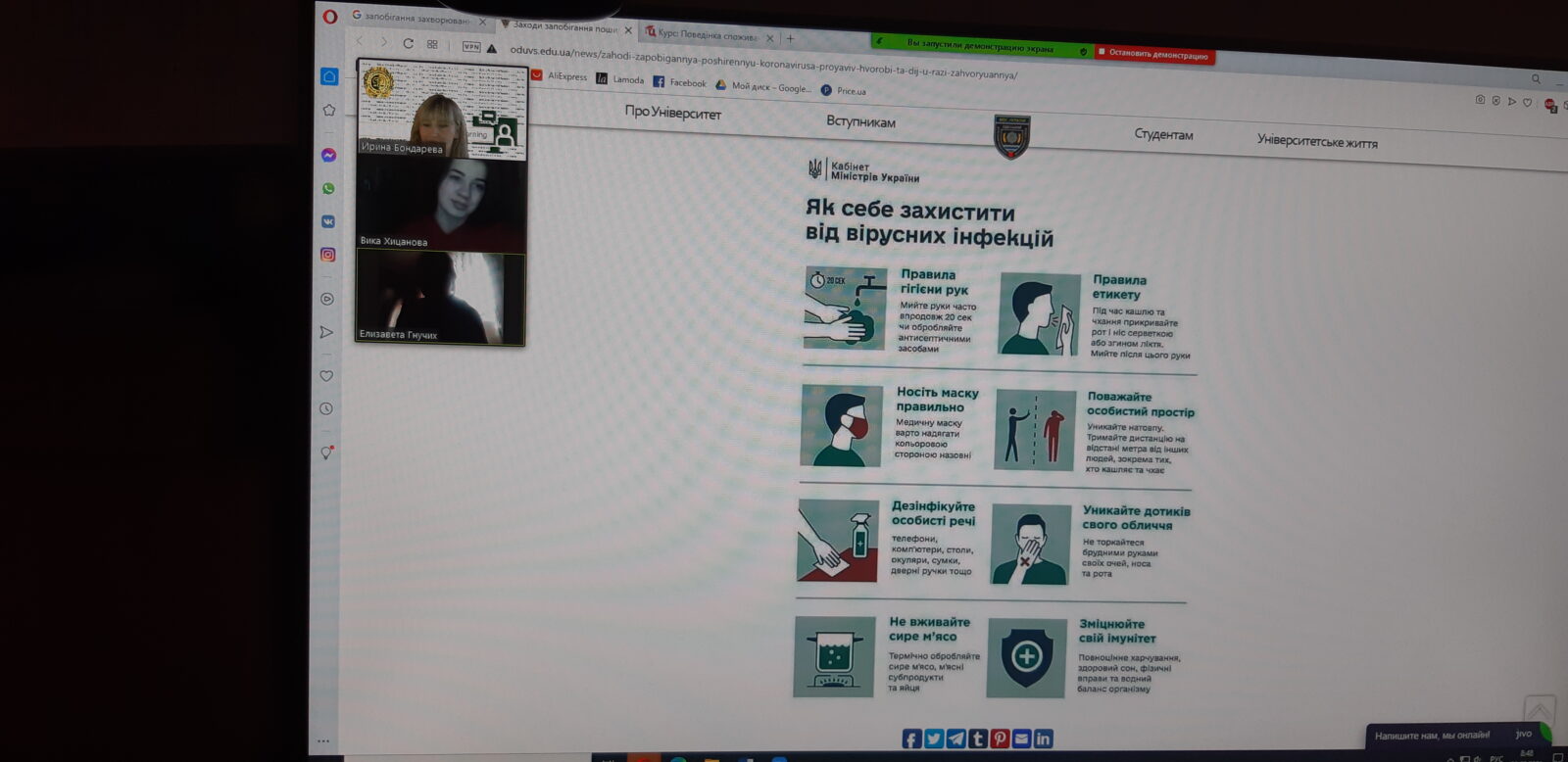This screenshot has height=762, width=1568.
Task: Open WhatsApp in the Opera sidebar
Action: pyautogui.click(x=328, y=189)
